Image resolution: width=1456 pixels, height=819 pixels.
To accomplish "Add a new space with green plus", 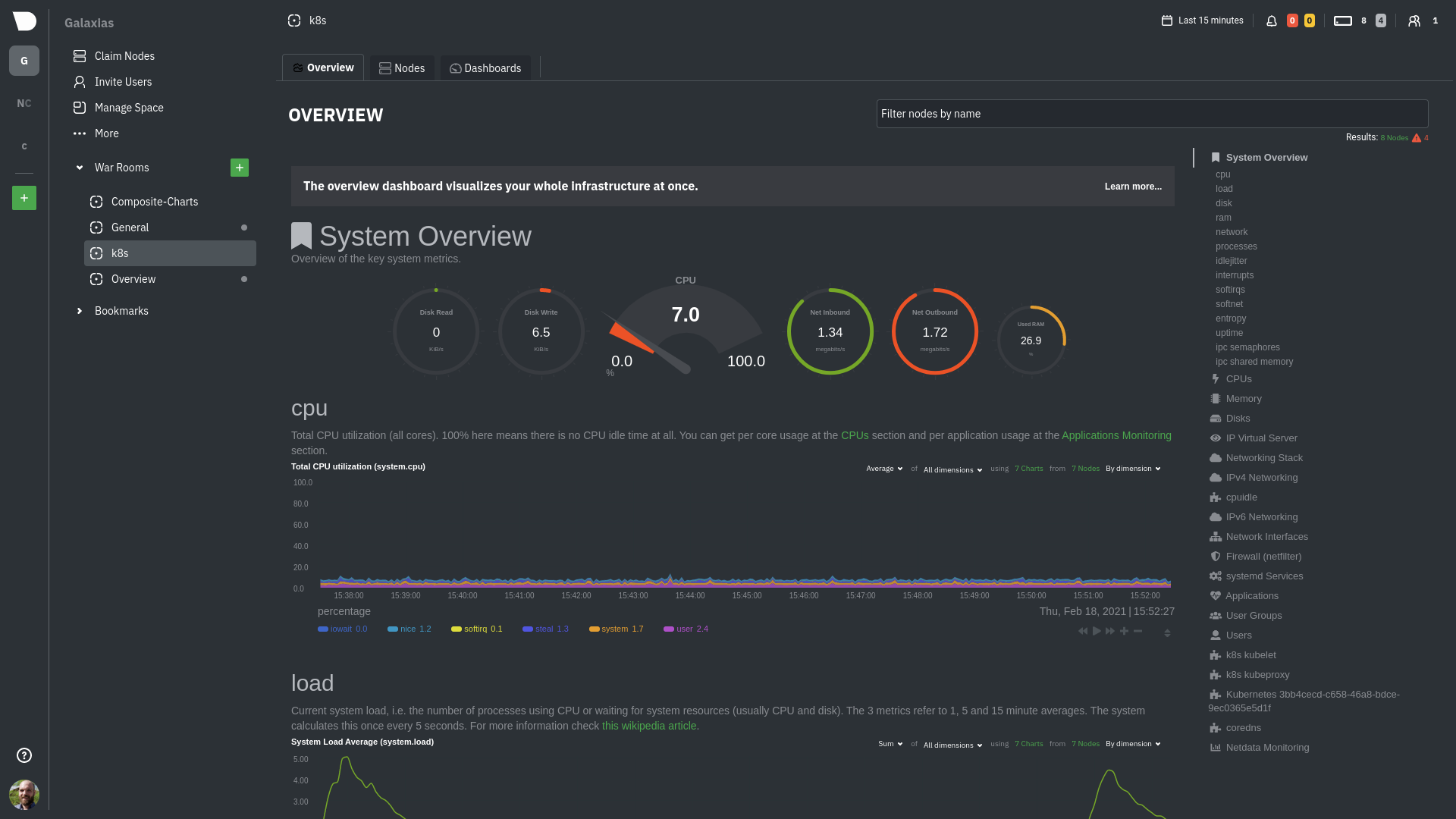I will pos(24,198).
